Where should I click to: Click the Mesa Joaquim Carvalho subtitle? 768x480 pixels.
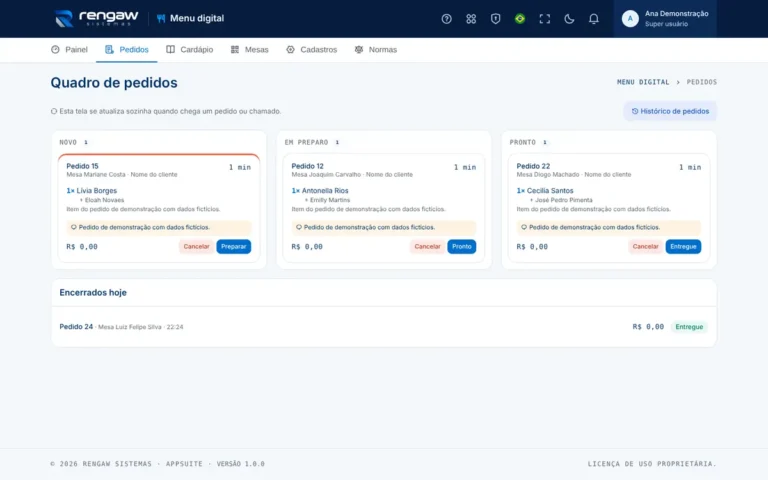352,174
